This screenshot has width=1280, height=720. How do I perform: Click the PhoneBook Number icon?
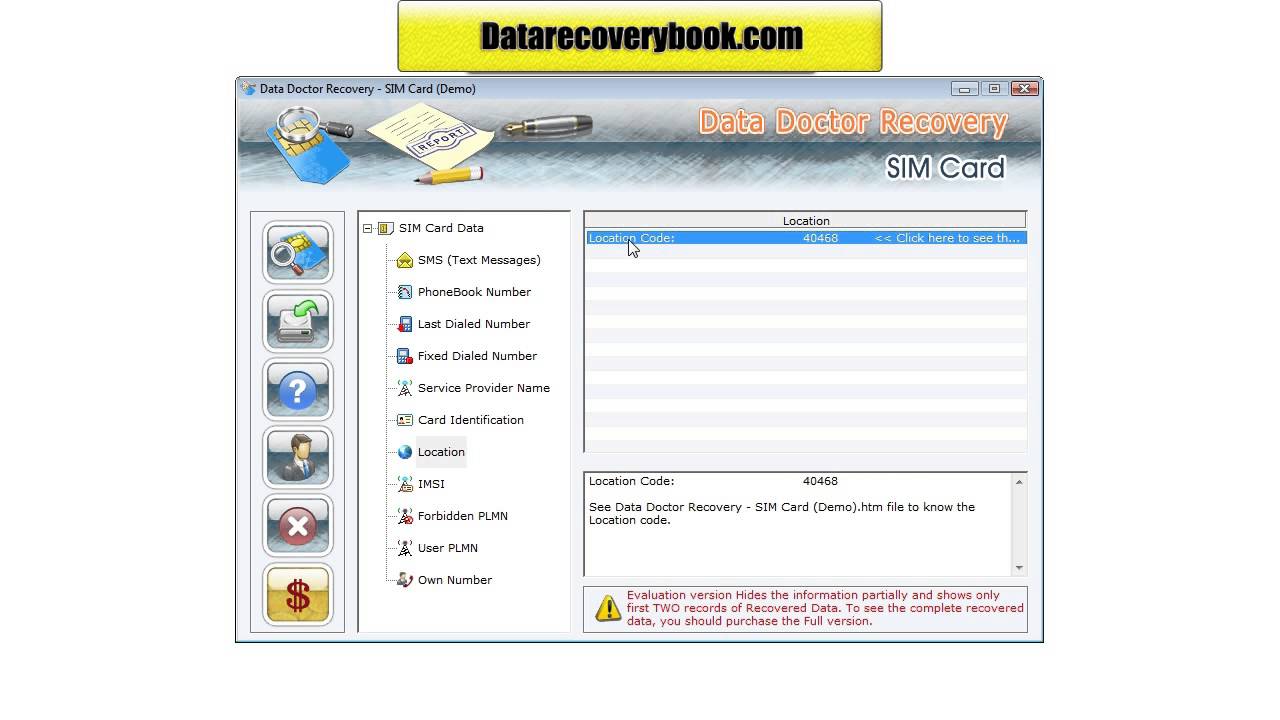(x=405, y=292)
